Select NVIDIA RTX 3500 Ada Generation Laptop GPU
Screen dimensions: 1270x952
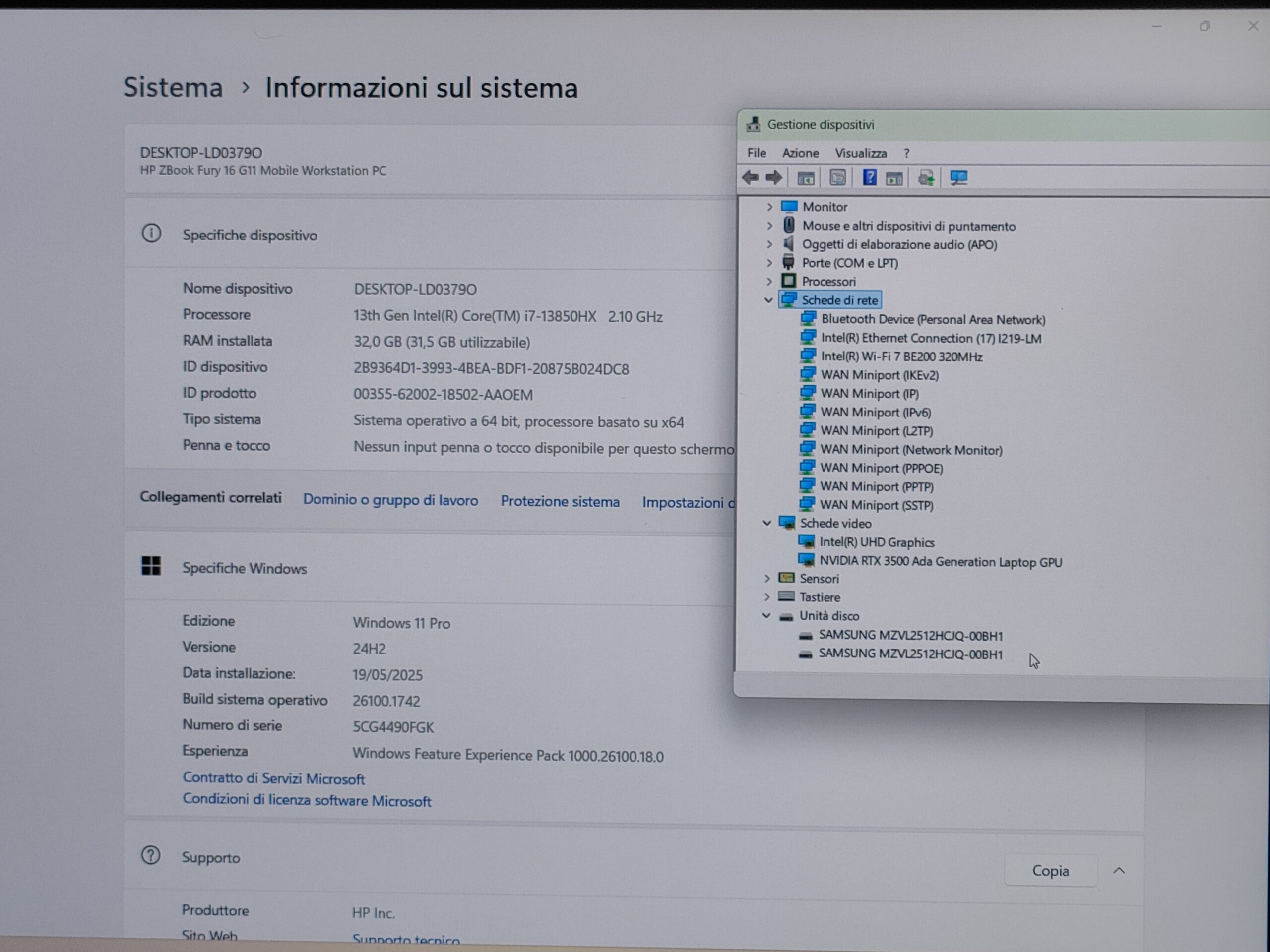pyautogui.click(x=941, y=562)
